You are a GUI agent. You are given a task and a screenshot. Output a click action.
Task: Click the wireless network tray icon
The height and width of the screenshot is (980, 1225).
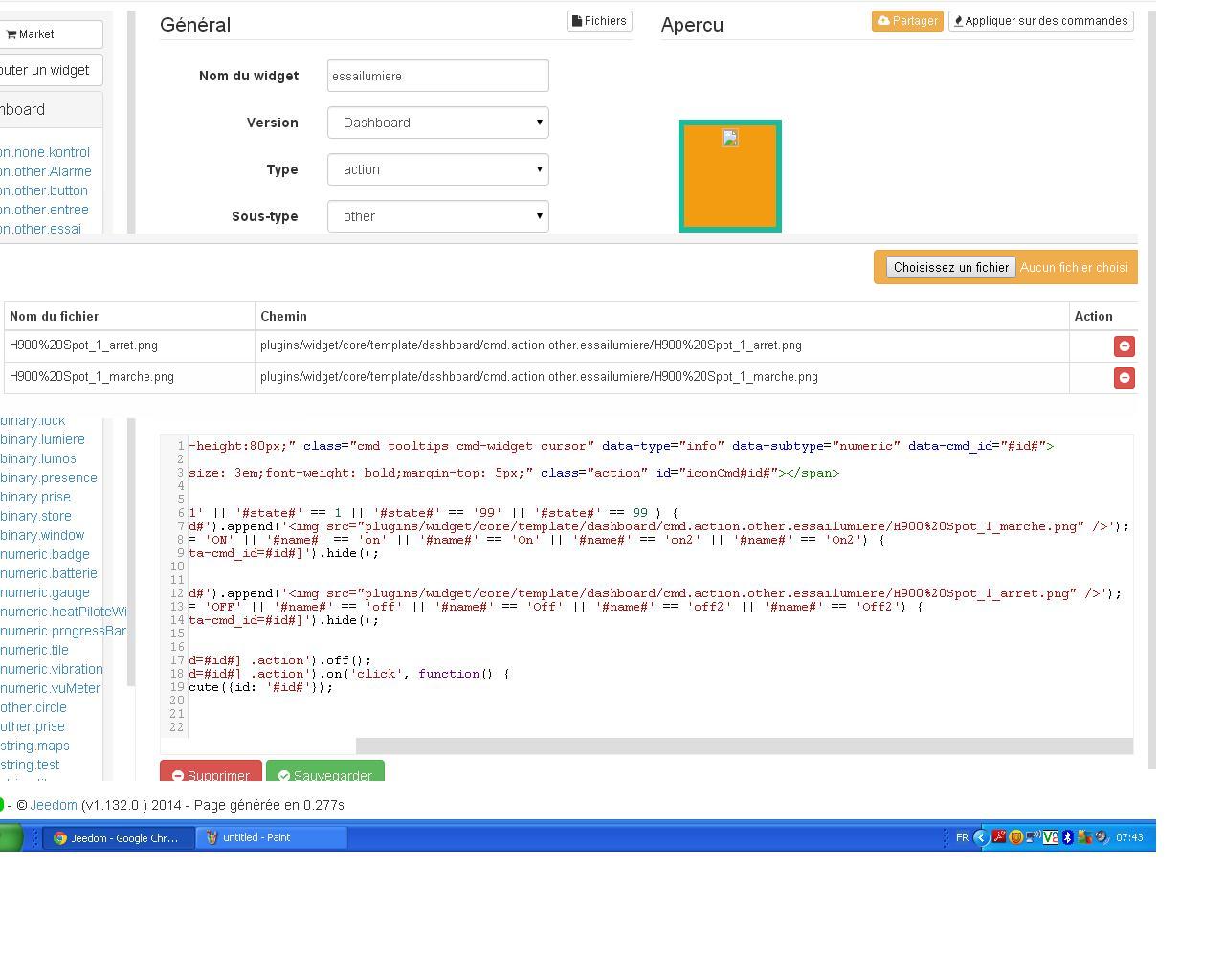tap(1034, 836)
